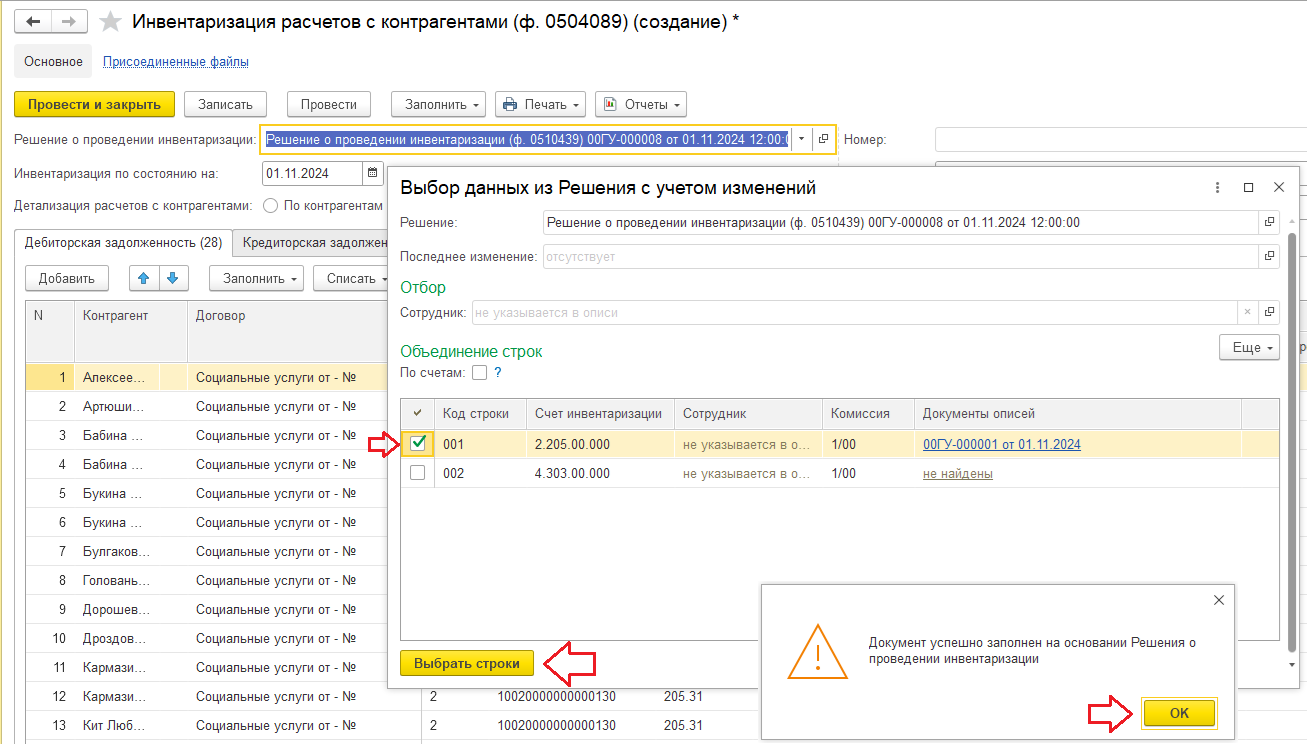Image resolution: width=1307 pixels, height=744 pixels.
Task: Open document link 00ГУ-000001 от 01.11.2024
Action: point(1001,444)
